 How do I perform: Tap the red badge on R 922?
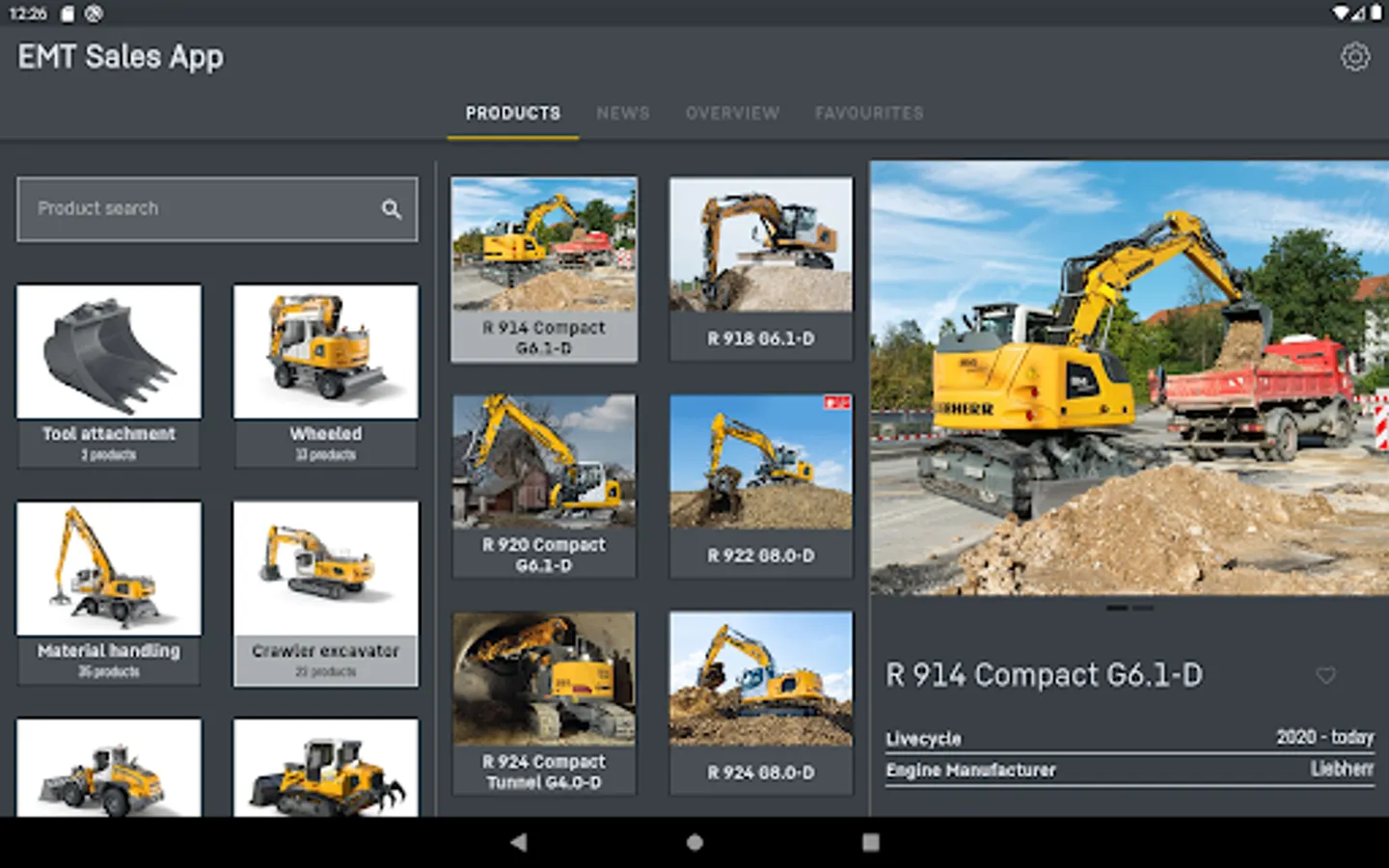(x=836, y=402)
